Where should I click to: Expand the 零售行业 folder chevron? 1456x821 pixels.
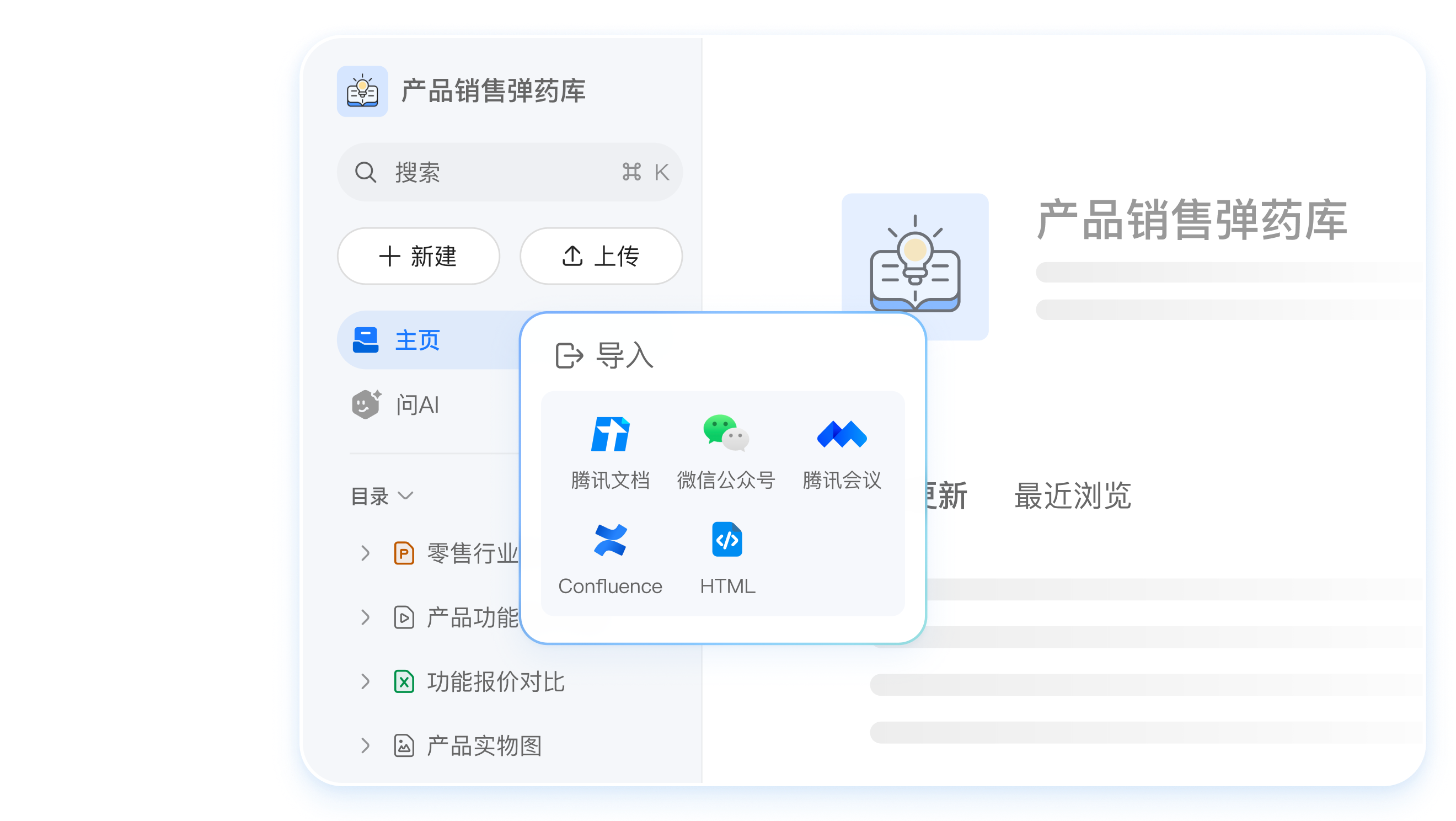pos(366,553)
